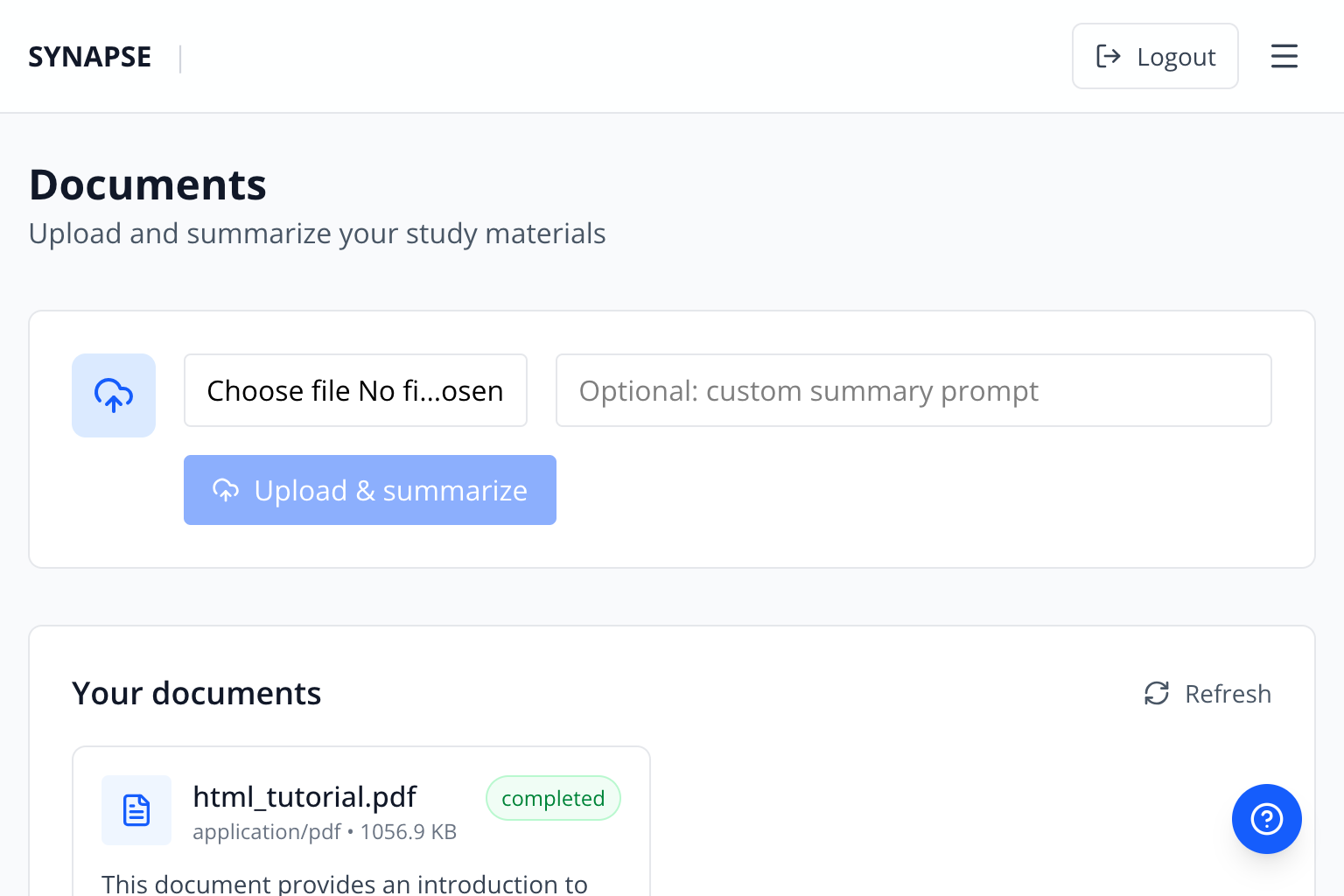Open the hamburger menu
Viewport: 1344px width, 896px height.
pyautogui.click(x=1284, y=56)
